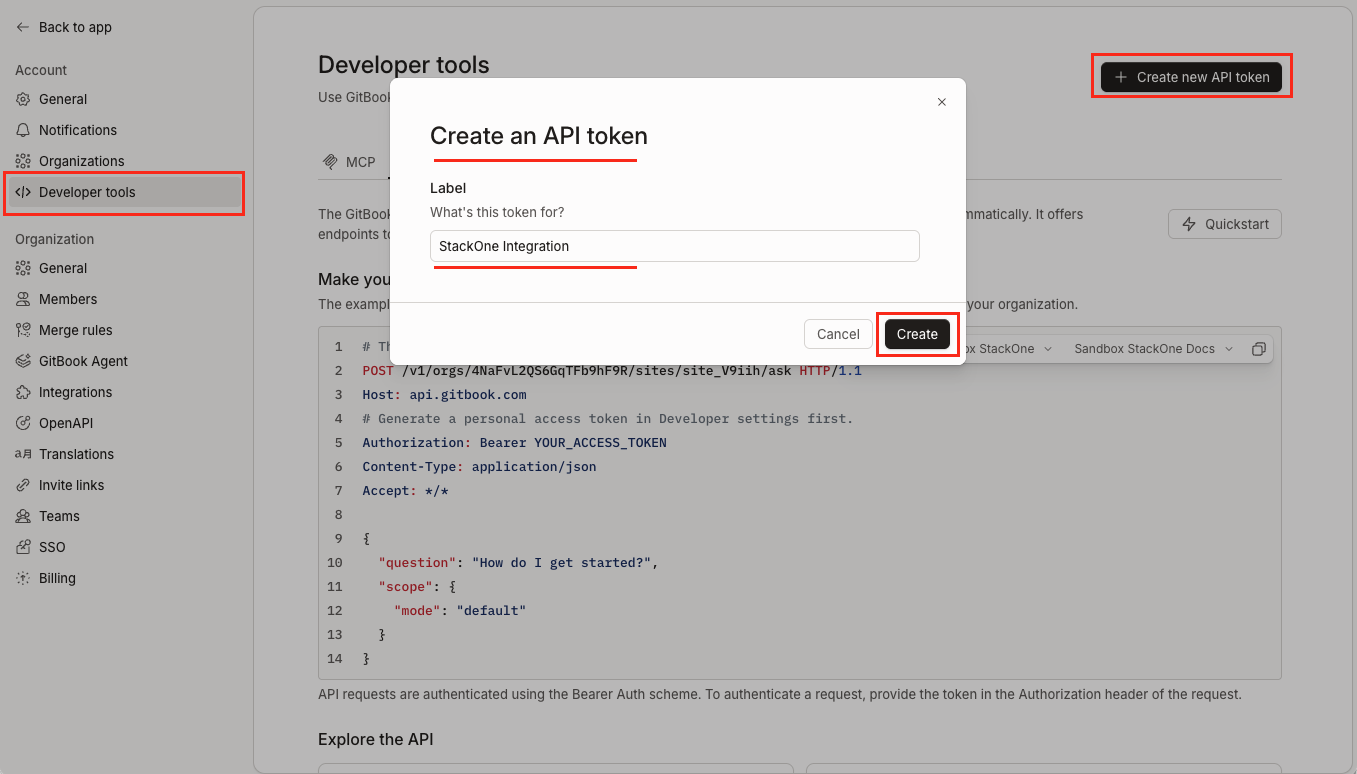Click the Developer tools page heading
The image size is (1357, 774).
point(404,65)
